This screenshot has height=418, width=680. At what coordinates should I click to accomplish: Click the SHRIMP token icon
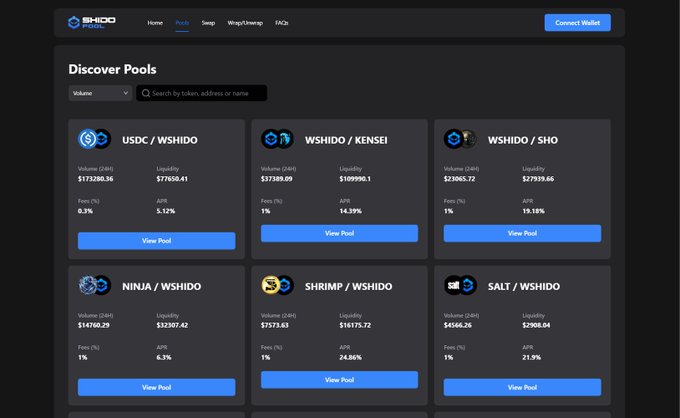coord(270,285)
